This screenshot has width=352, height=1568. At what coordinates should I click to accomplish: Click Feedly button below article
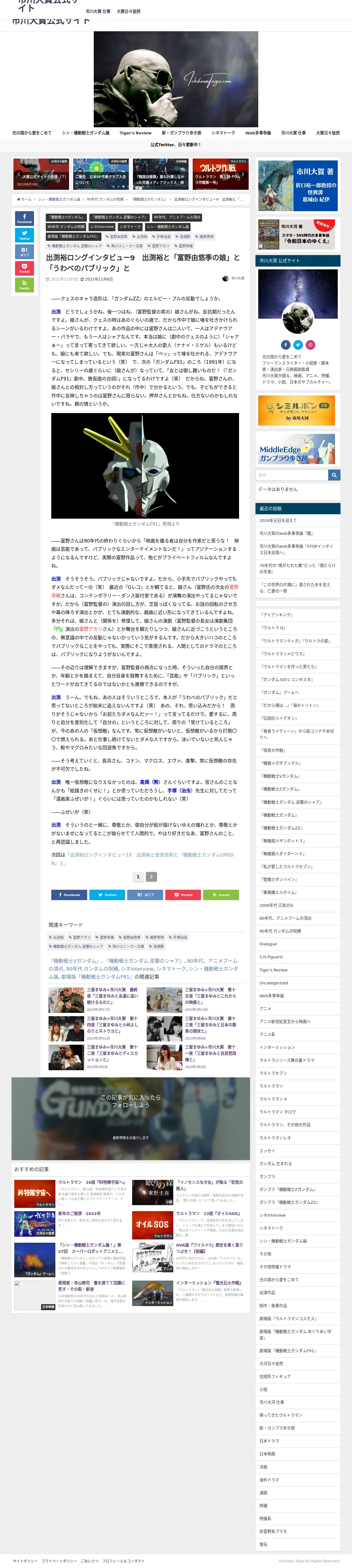221,894
